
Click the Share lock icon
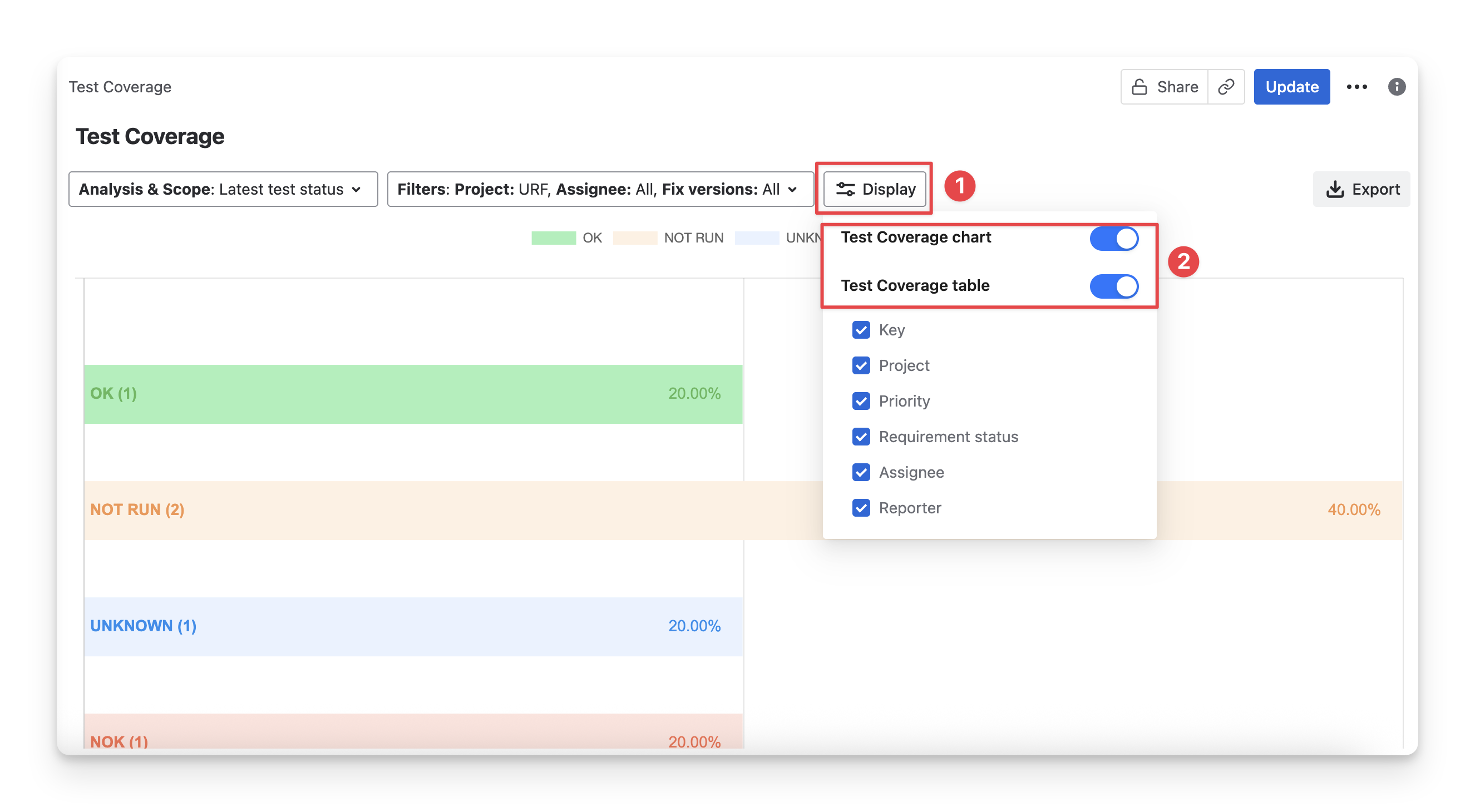coord(1139,87)
